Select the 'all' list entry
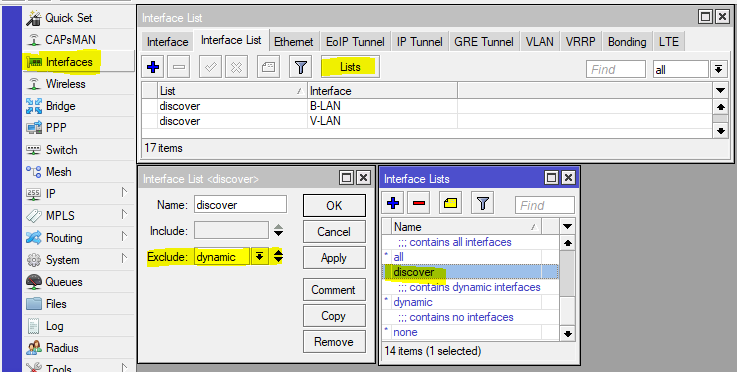737x372 pixels. 470,257
